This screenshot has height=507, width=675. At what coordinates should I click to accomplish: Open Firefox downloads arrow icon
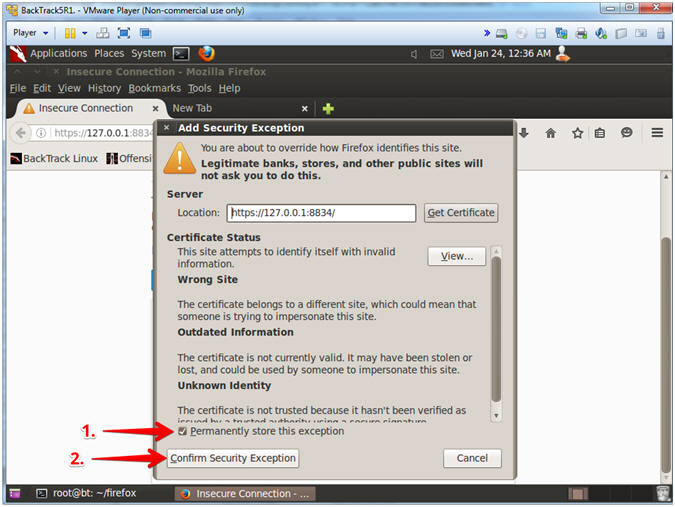pos(523,133)
